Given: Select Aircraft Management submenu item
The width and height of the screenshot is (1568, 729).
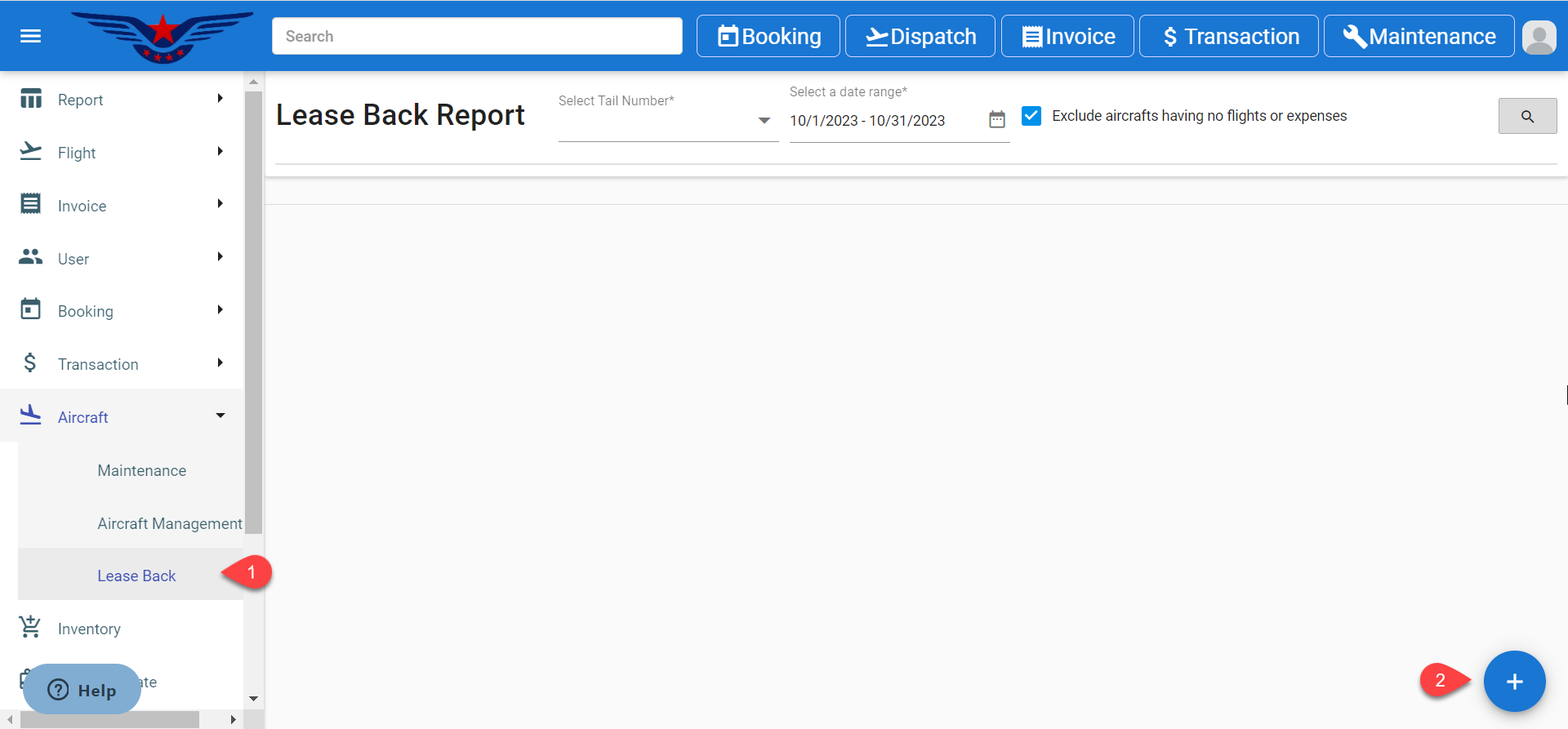Looking at the screenshot, I should (x=169, y=523).
